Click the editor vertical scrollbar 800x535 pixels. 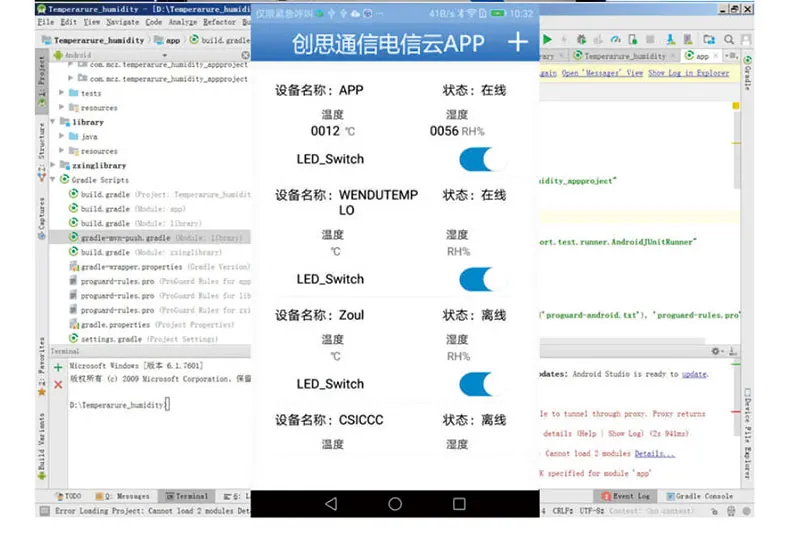pos(737,150)
